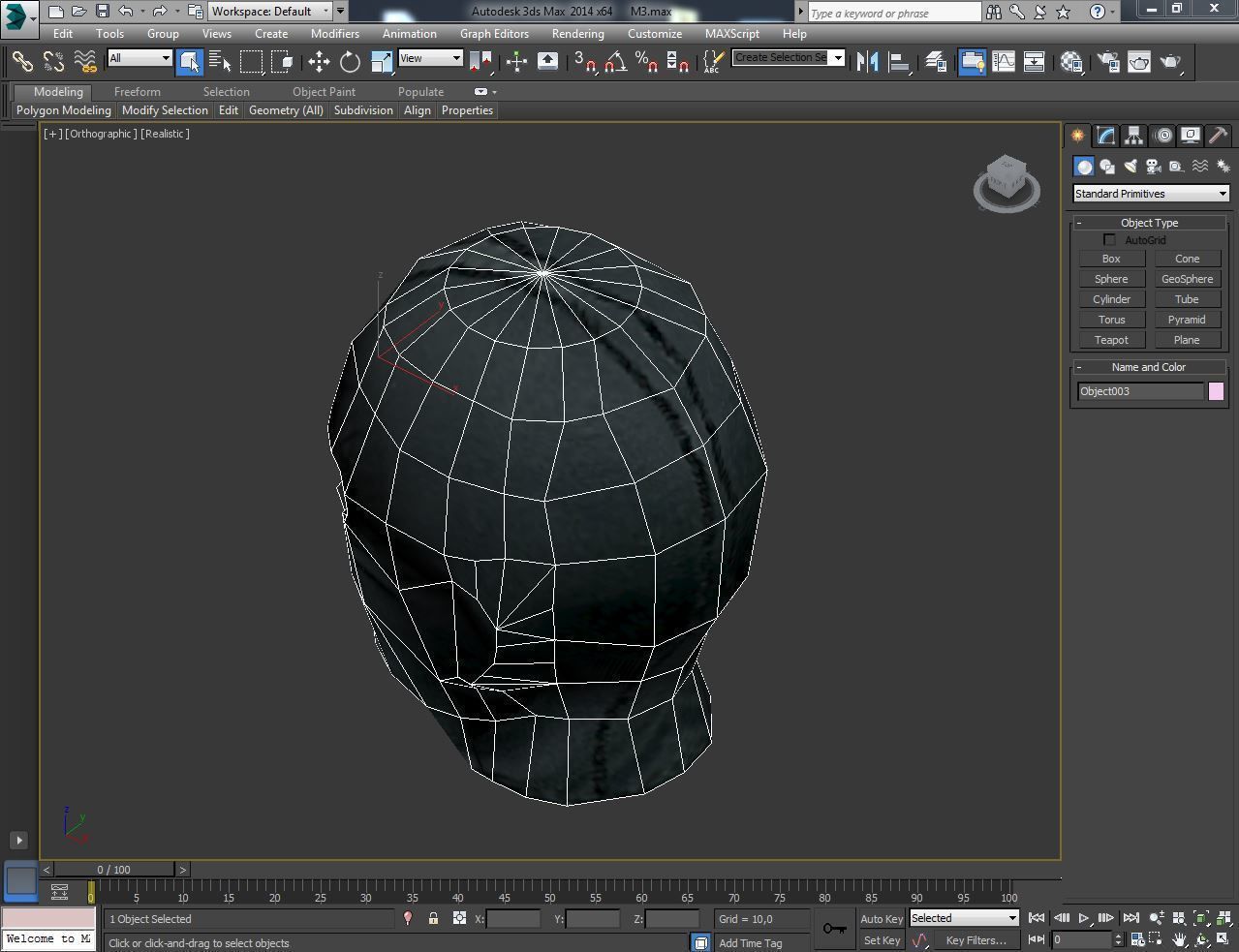Collapse the Name and Color rollout
The width and height of the screenshot is (1239, 952).
click(1149, 367)
